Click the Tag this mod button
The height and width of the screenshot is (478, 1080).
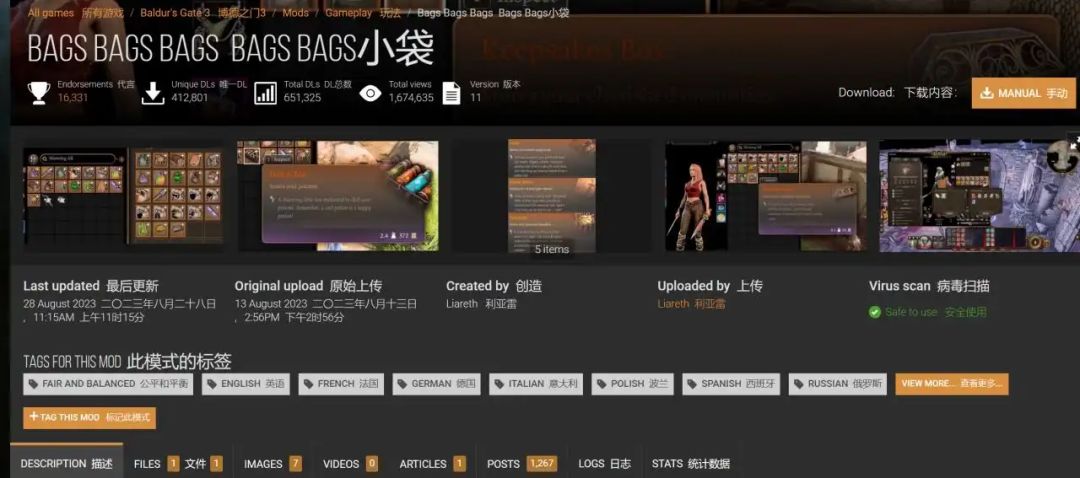pyautogui.click(x=90, y=417)
